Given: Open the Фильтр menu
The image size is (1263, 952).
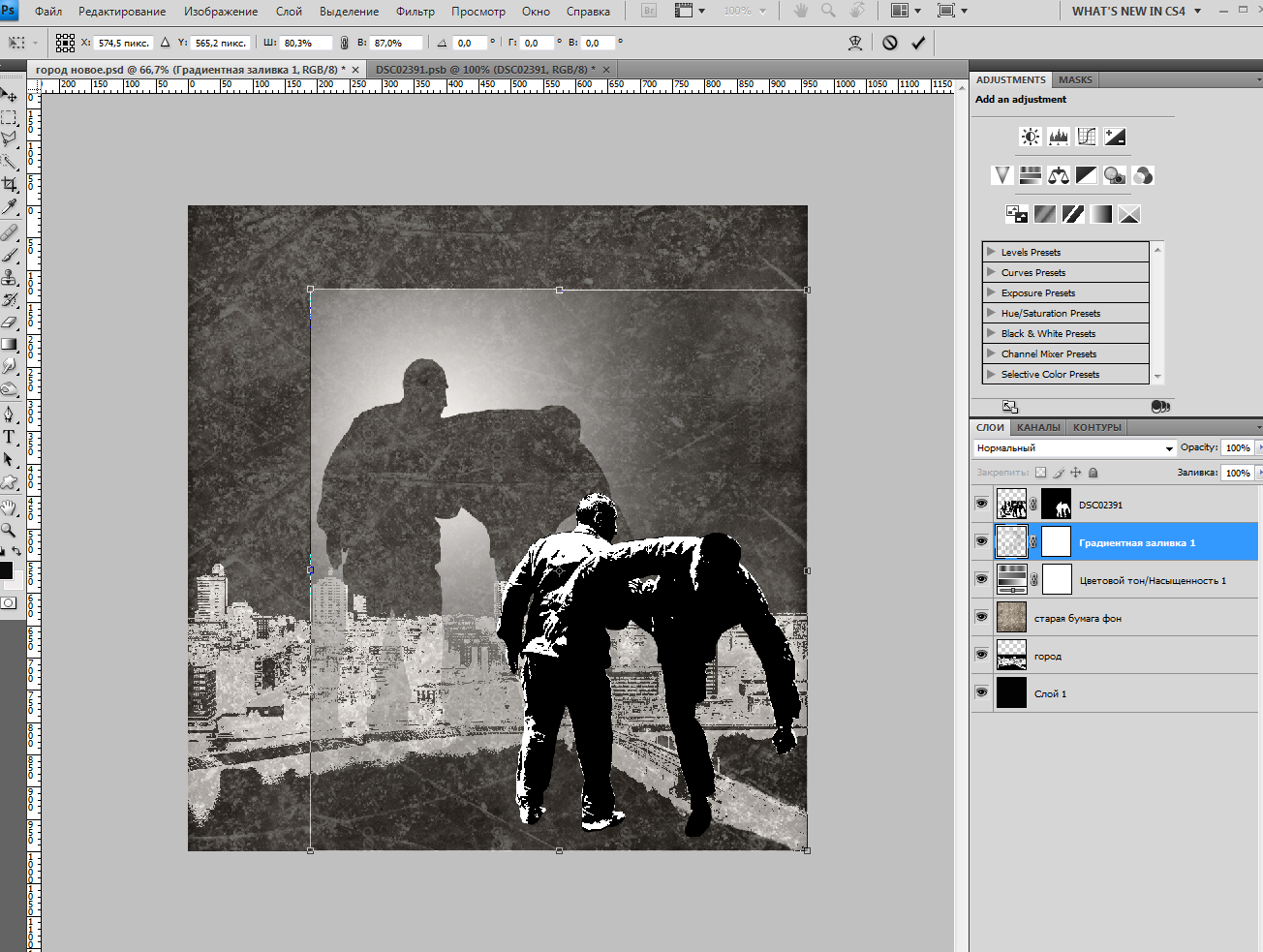Looking at the screenshot, I should click(x=415, y=12).
